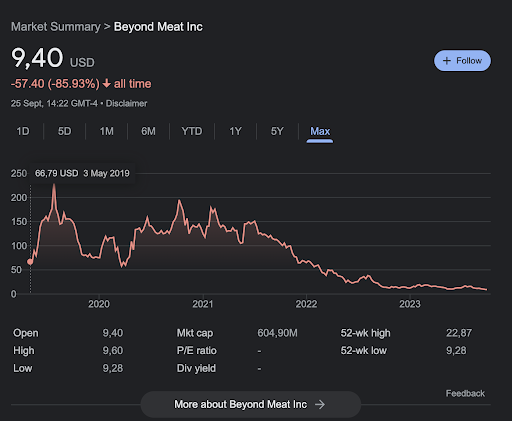Click the Follow button

point(462,61)
